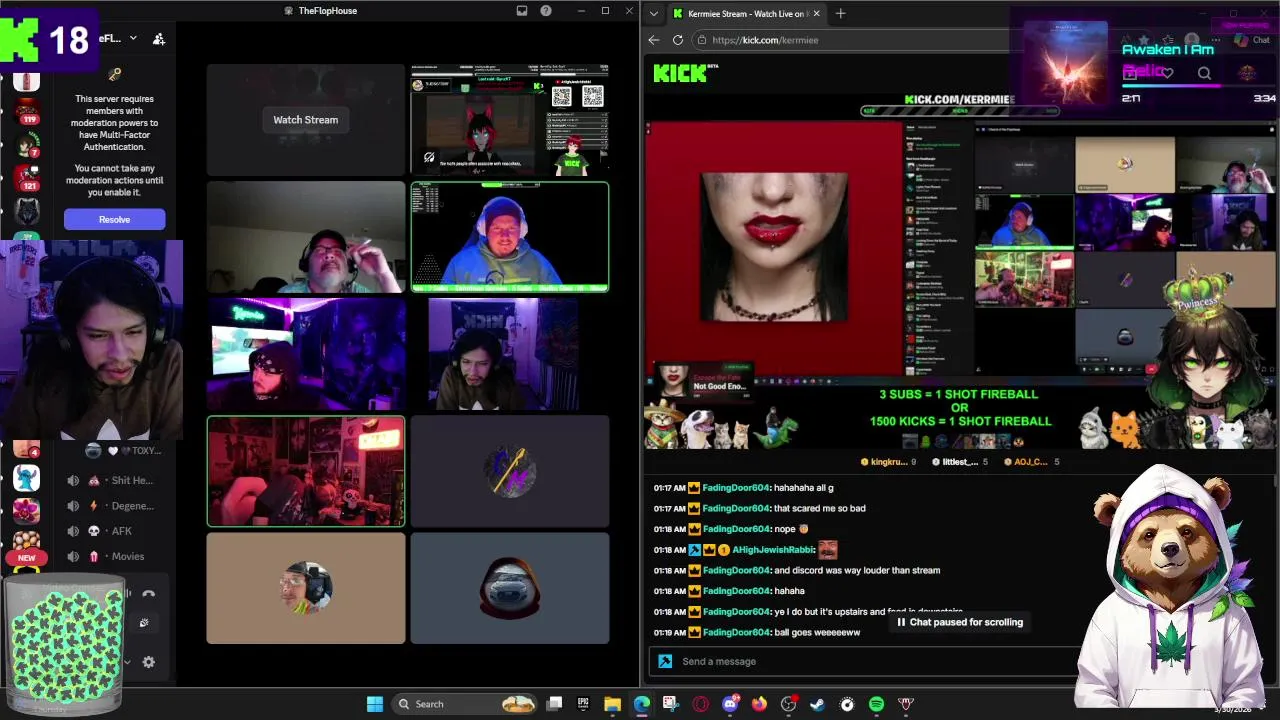The height and width of the screenshot is (720, 1280).
Task: Open Task View from the taskbar
Action: point(555,704)
